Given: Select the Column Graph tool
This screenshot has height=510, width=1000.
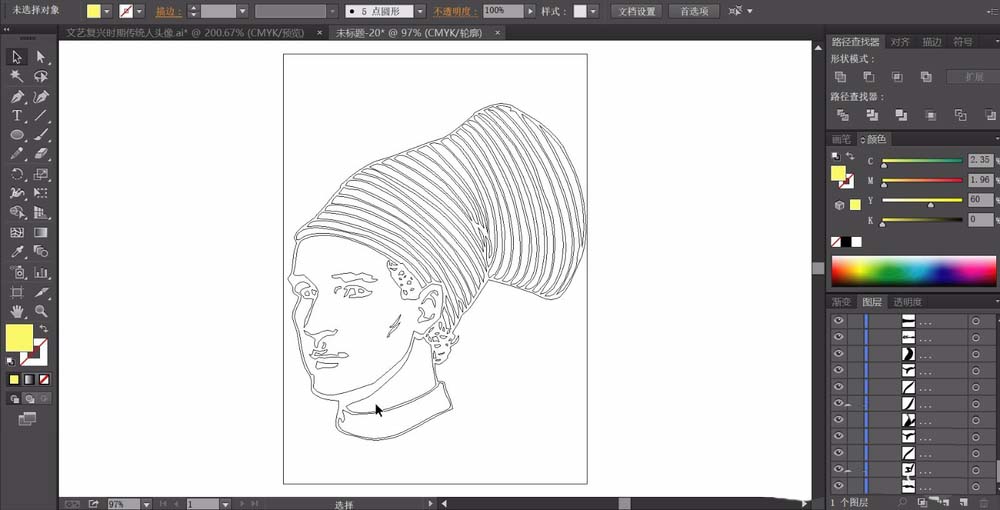Looking at the screenshot, I should [41, 272].
